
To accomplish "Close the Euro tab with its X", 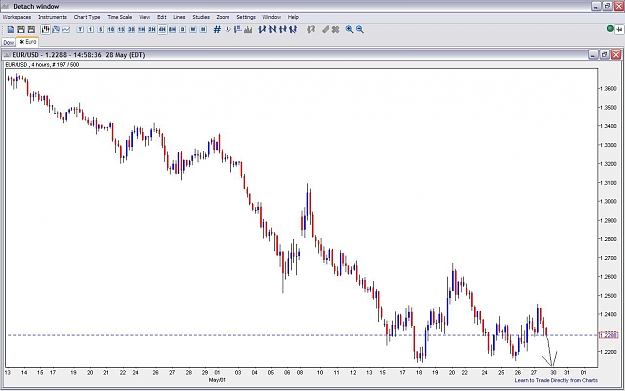I will pos(22,42).
